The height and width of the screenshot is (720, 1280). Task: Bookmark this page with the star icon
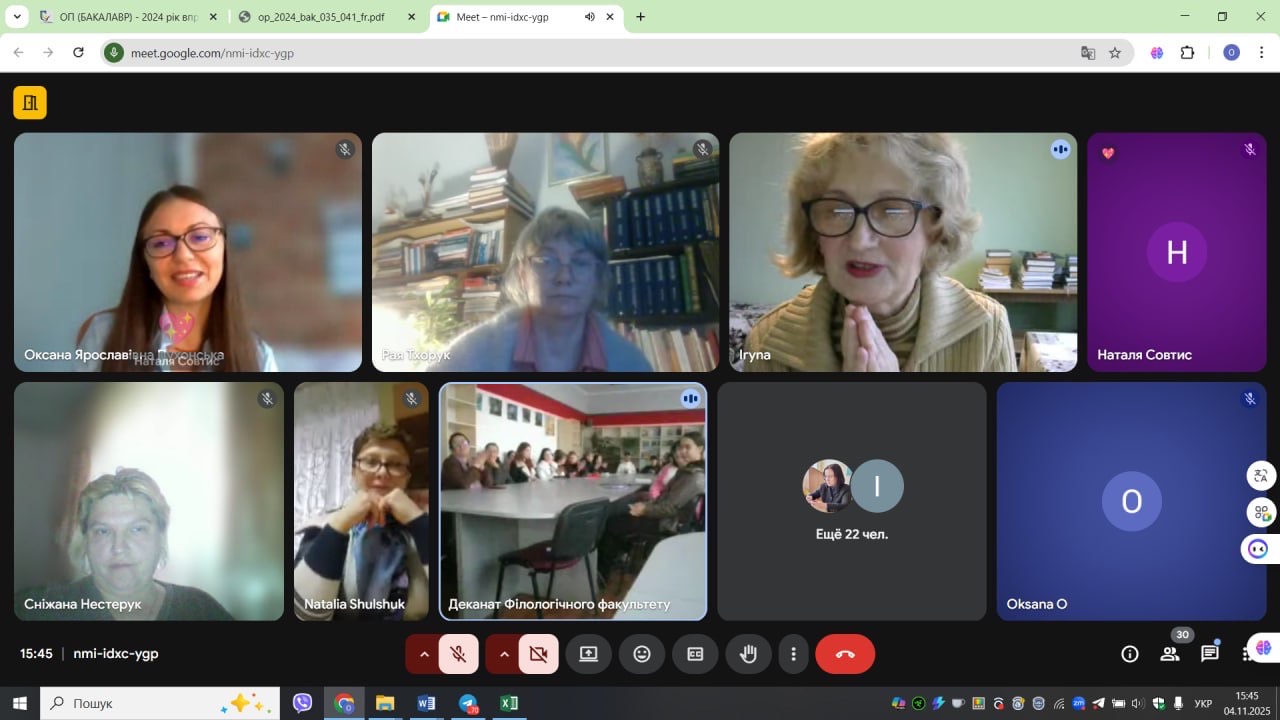pos(1115,53)
